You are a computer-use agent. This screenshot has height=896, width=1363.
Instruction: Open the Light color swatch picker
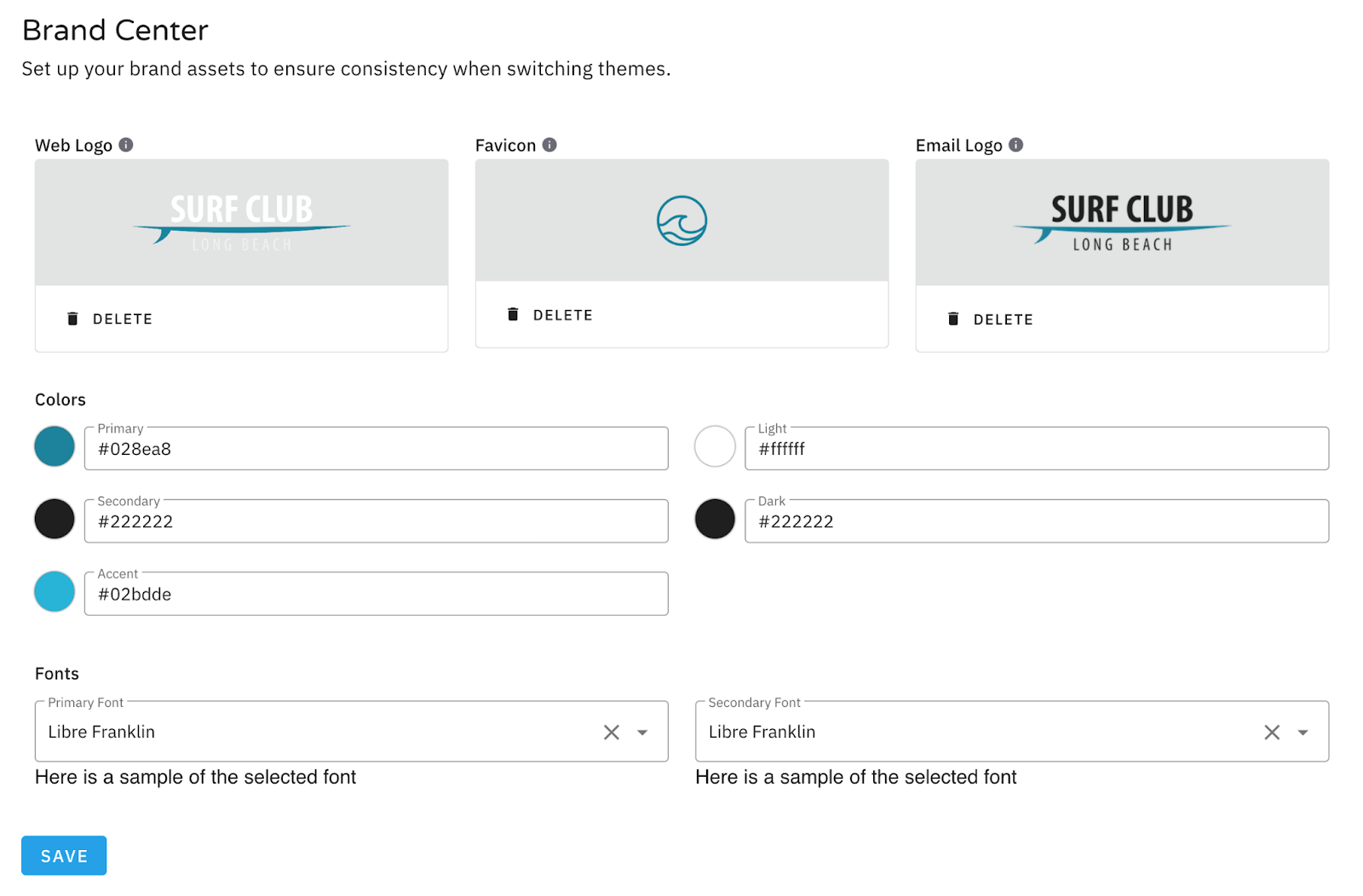[x=715, y=446]
